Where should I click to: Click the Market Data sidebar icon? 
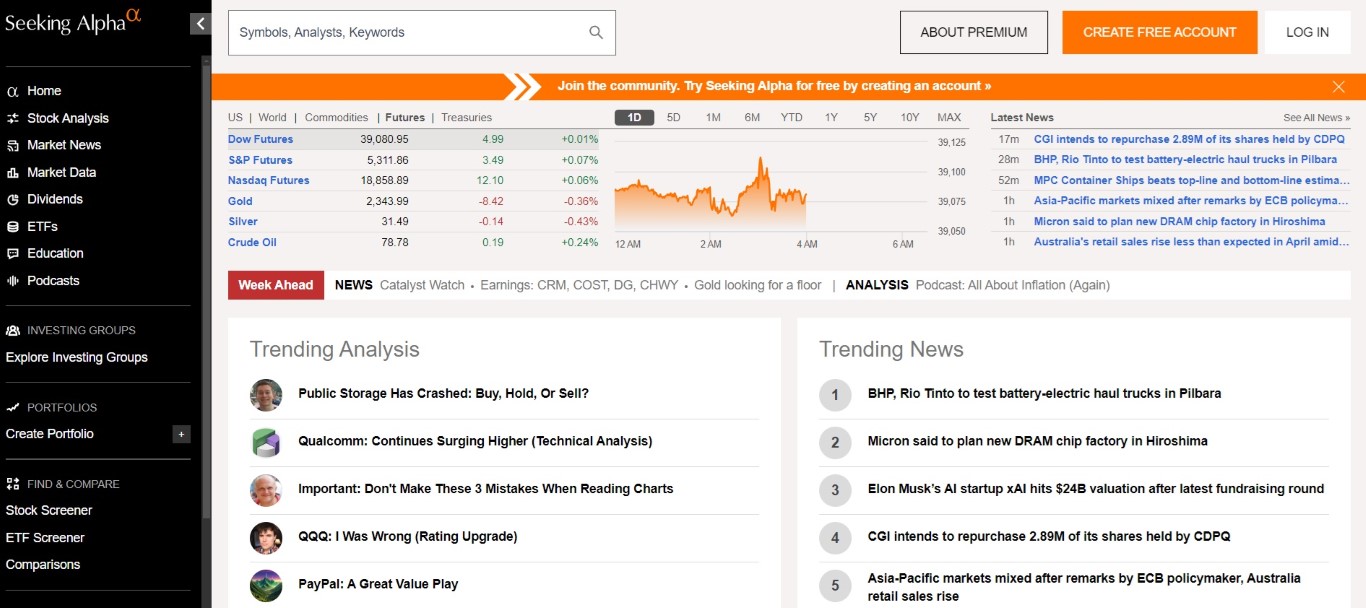[13, 172]
